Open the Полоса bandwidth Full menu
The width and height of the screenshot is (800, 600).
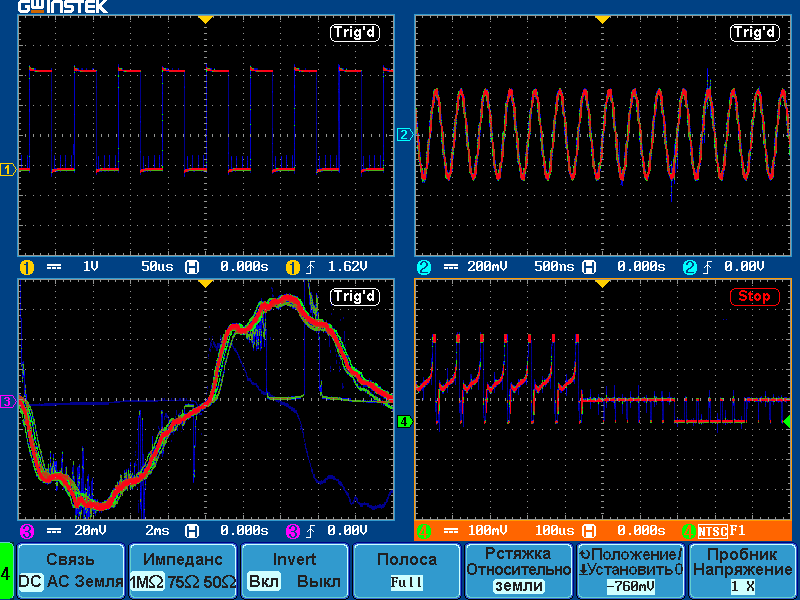click(406, 570)
